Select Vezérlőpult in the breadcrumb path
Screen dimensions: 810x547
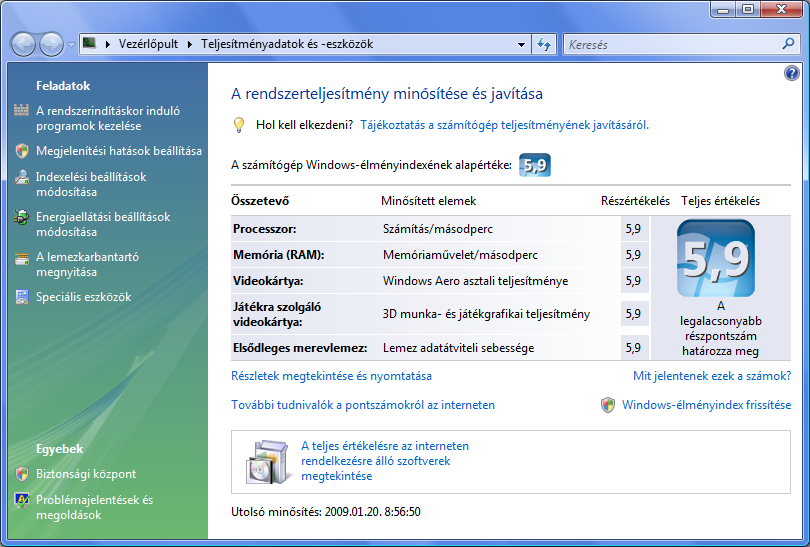tap(149, 45)
